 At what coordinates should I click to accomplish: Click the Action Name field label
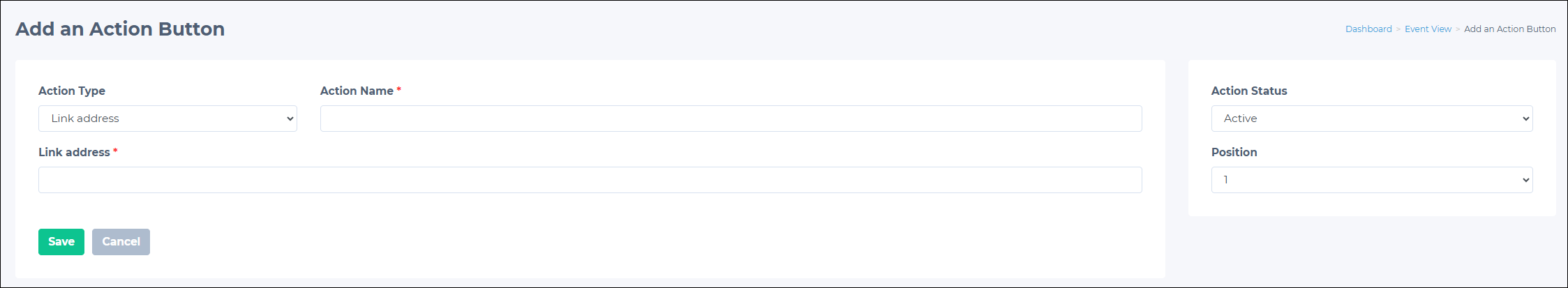click(x=357, y=91)
